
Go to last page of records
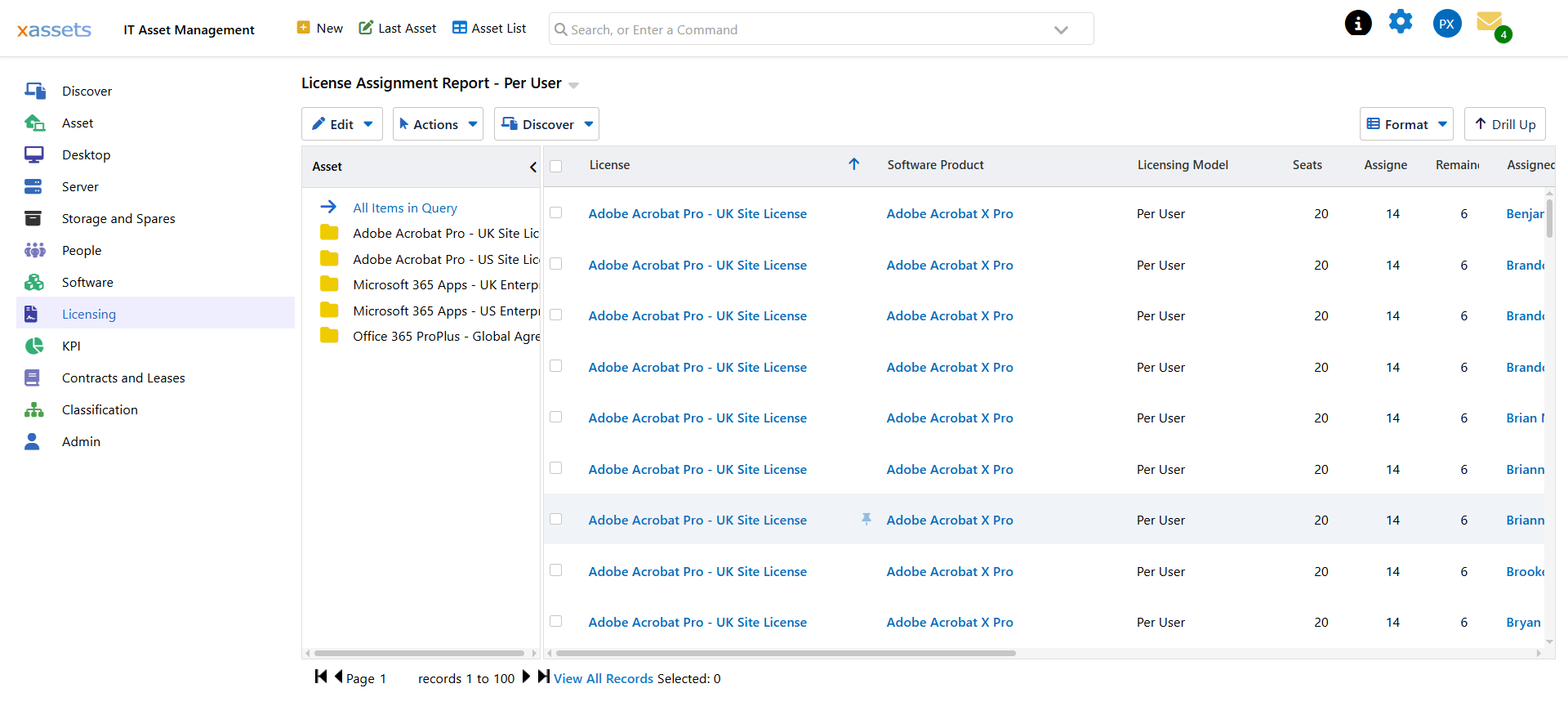tap(543, 677)
